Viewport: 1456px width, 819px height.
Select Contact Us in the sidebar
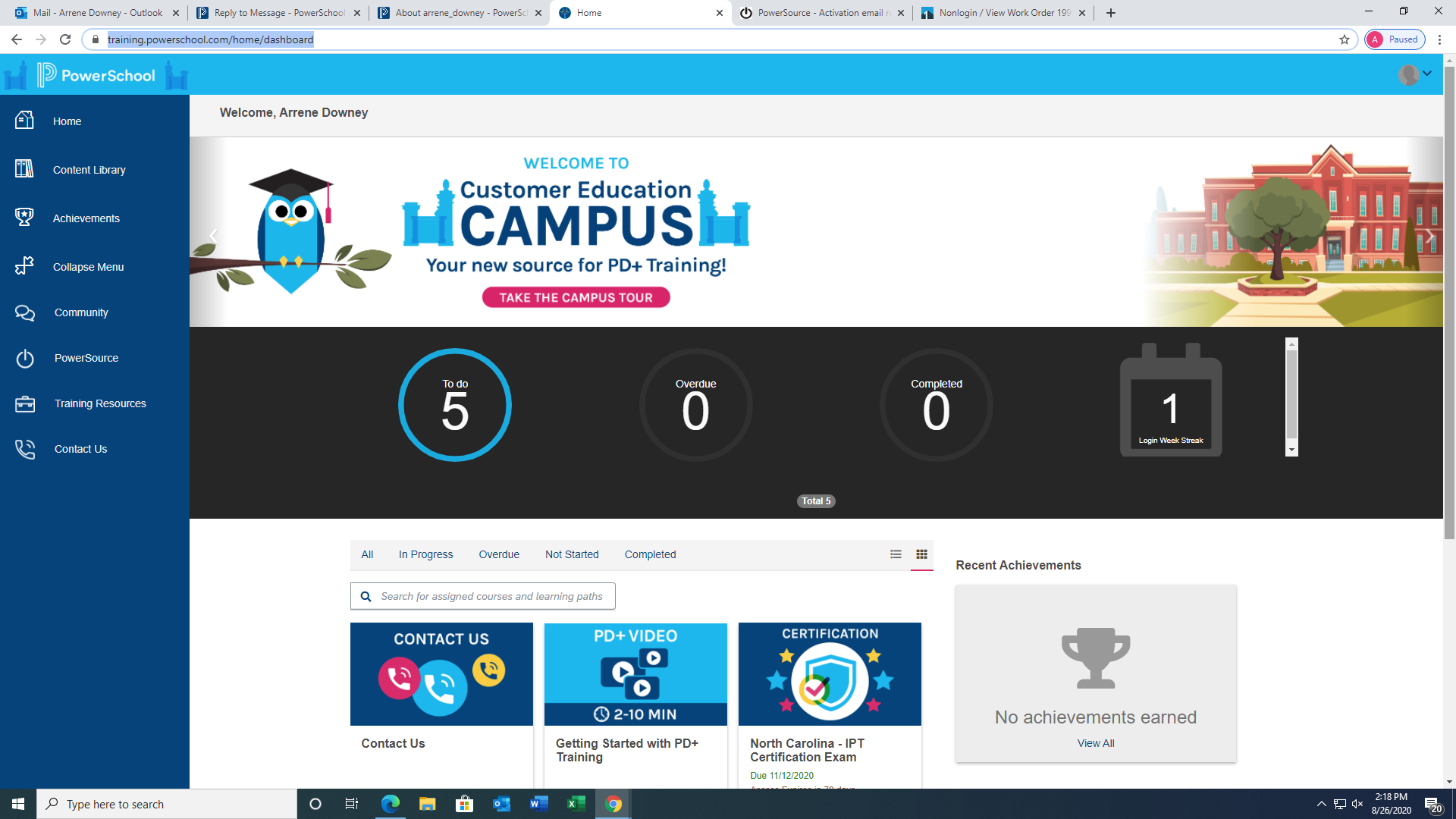point(80,449)
